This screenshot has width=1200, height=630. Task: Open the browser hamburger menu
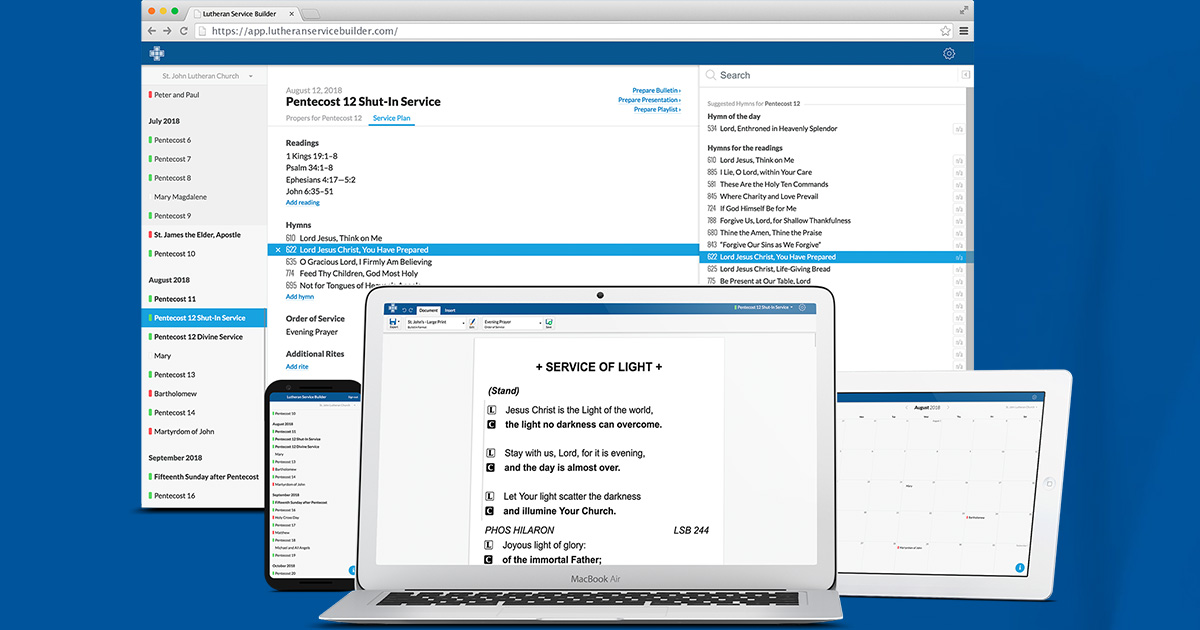[x=963, y=31]
